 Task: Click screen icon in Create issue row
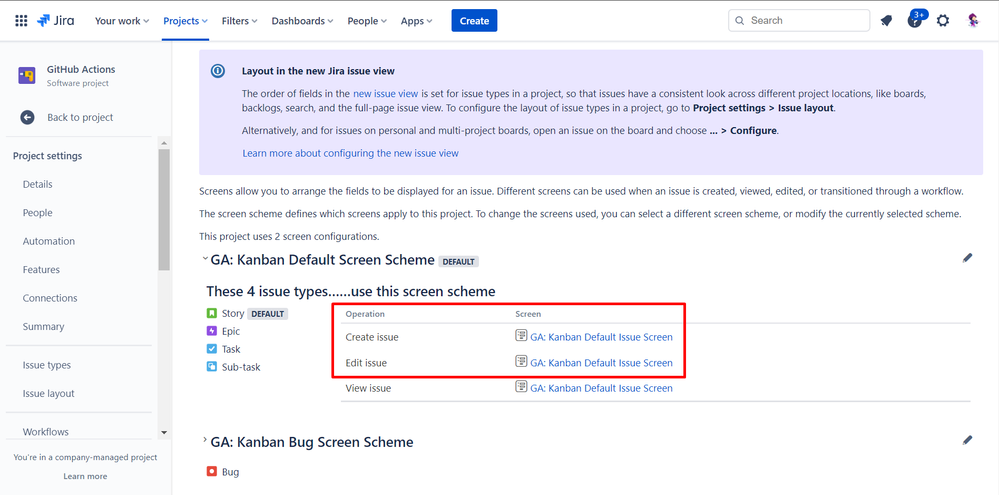click(521, 336)
